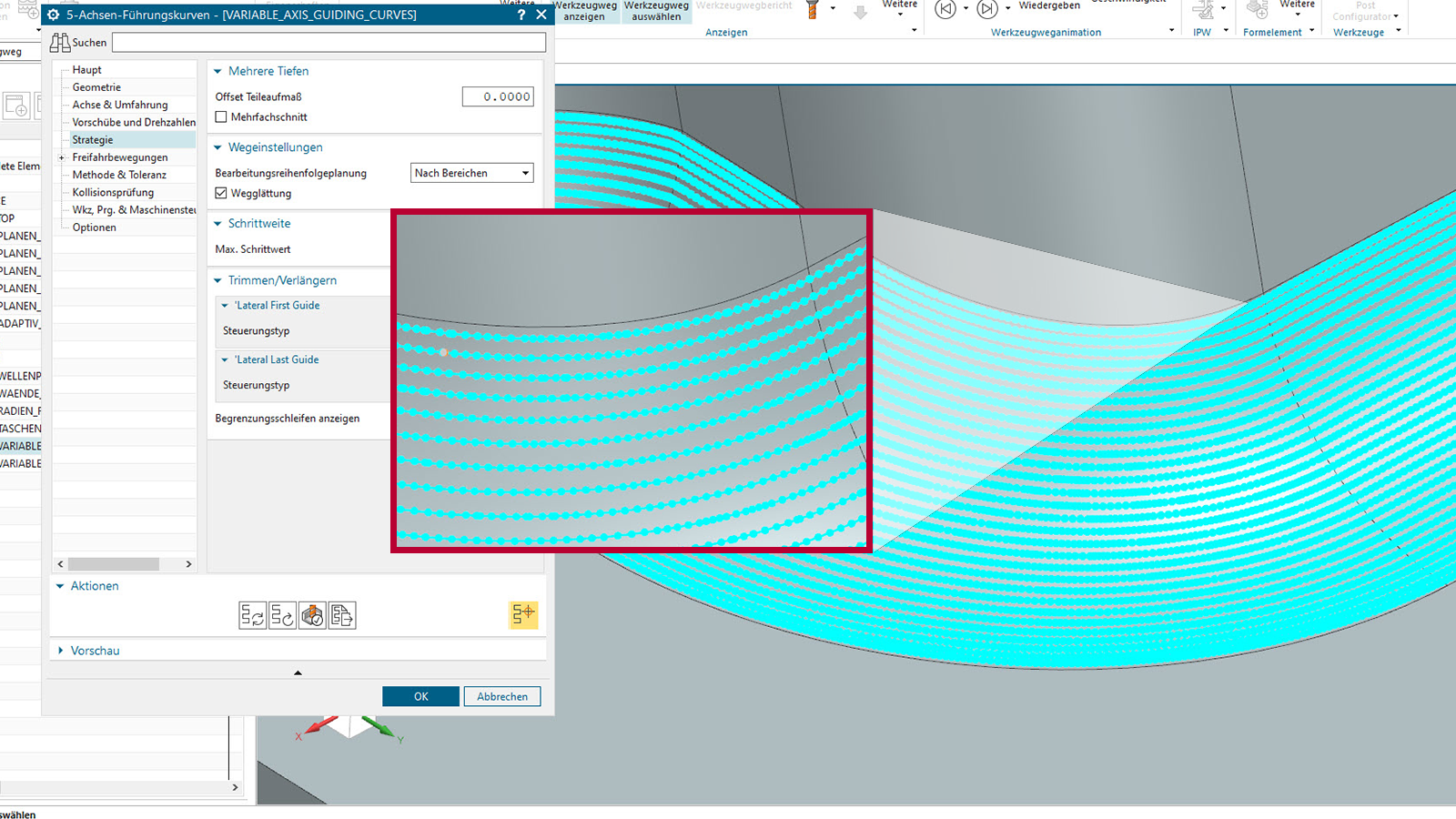Open the Weitere dropdown in Formelement group

(1297, 9)
